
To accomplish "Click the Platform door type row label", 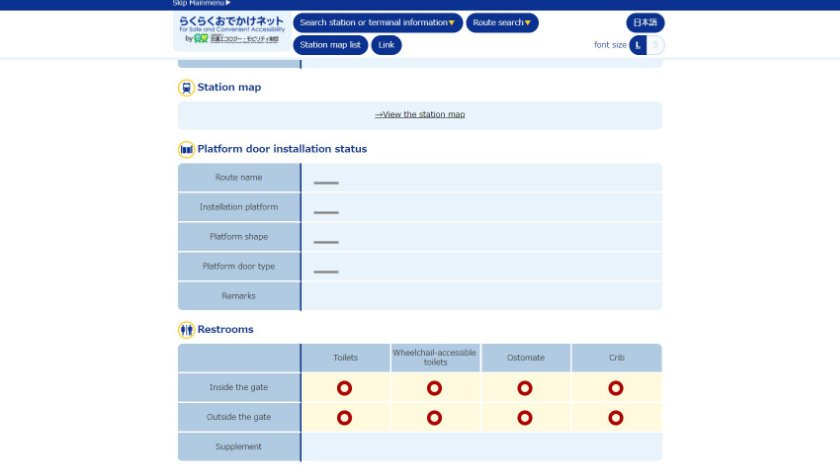I will pos(239,266).
